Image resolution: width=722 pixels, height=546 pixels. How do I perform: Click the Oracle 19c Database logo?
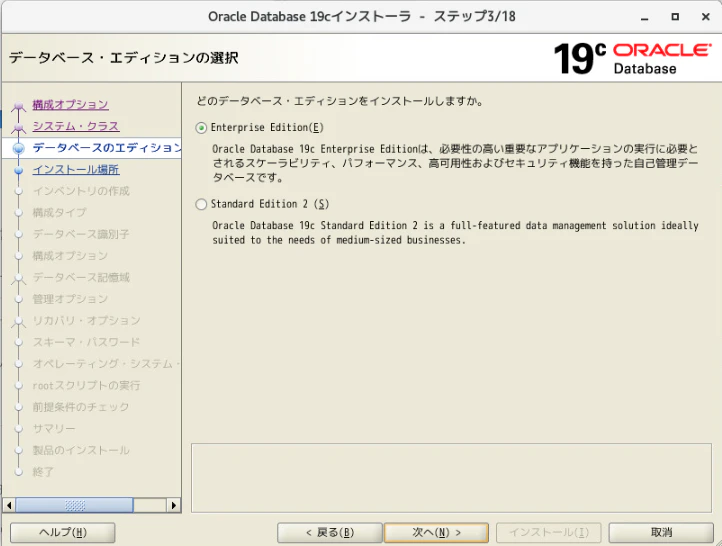point(632,58)
